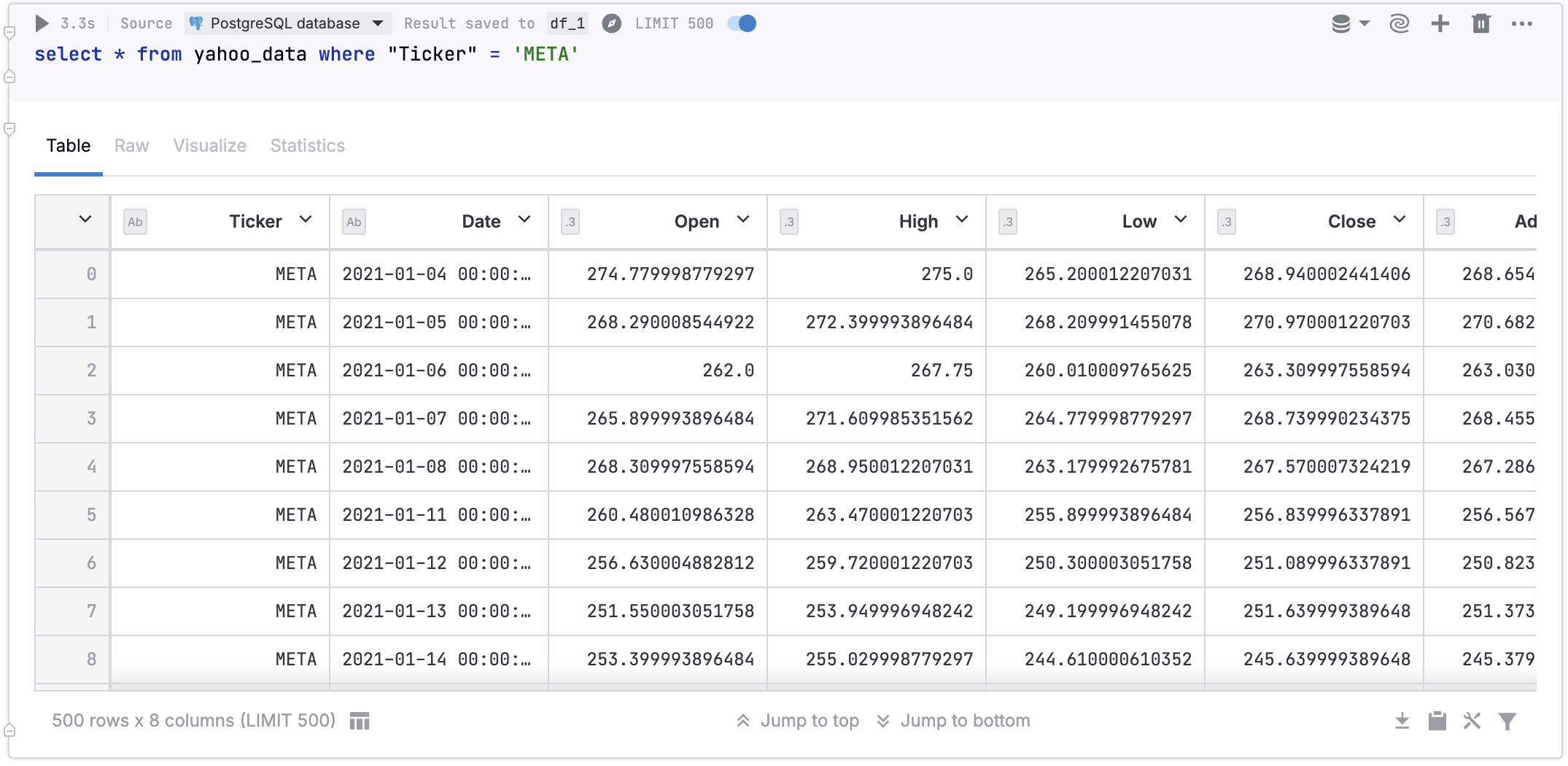Click the df_1 result variable label

[567, 23]
